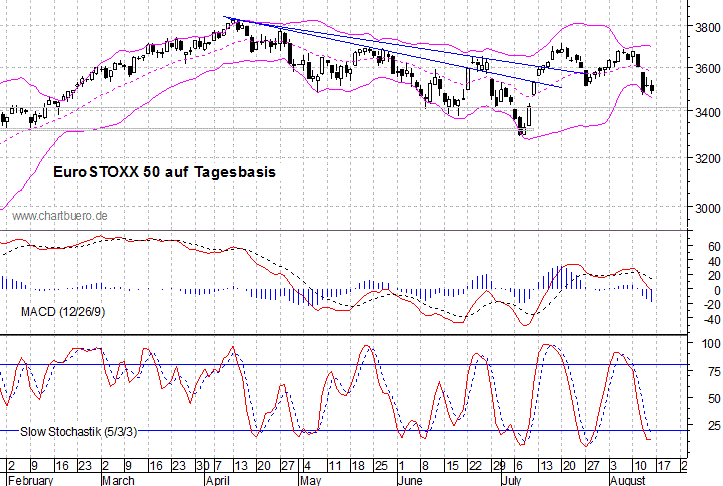Click the 60 value on MACD axis
Screen dimensions: 723x486
714,247
